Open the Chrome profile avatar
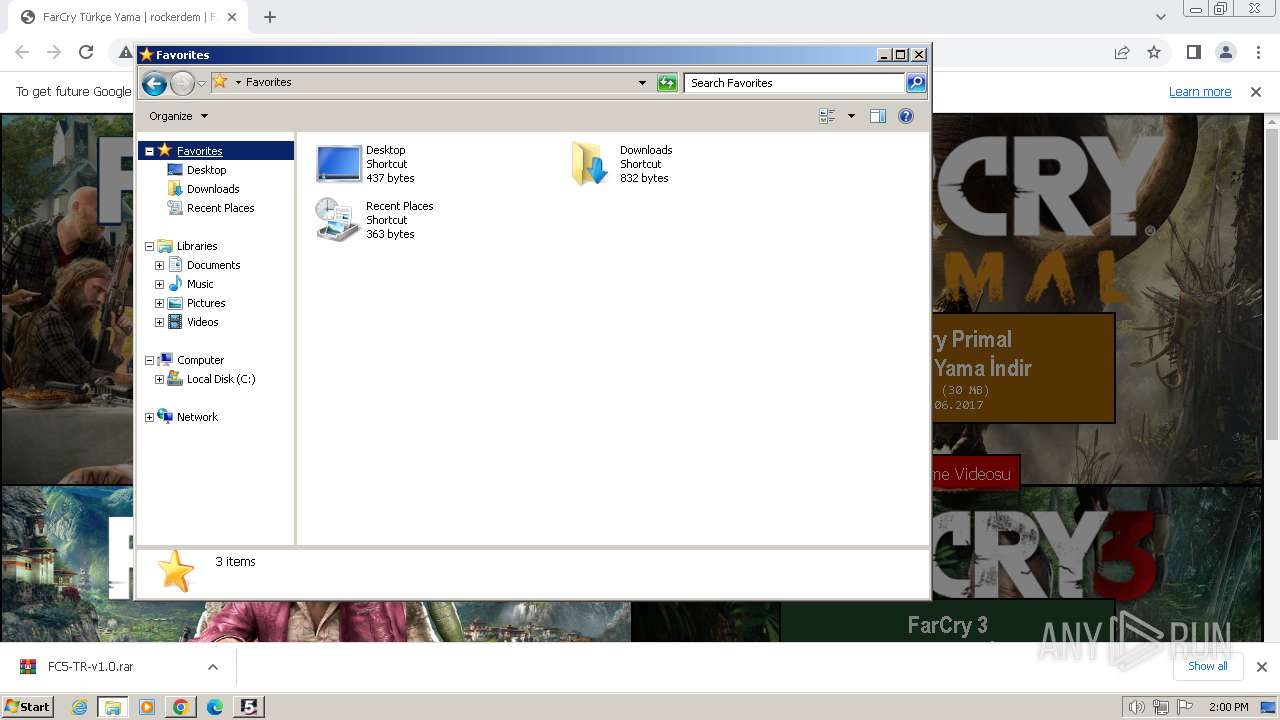The width and height of the screenshot is (1280, 720). coord(1226,52)
